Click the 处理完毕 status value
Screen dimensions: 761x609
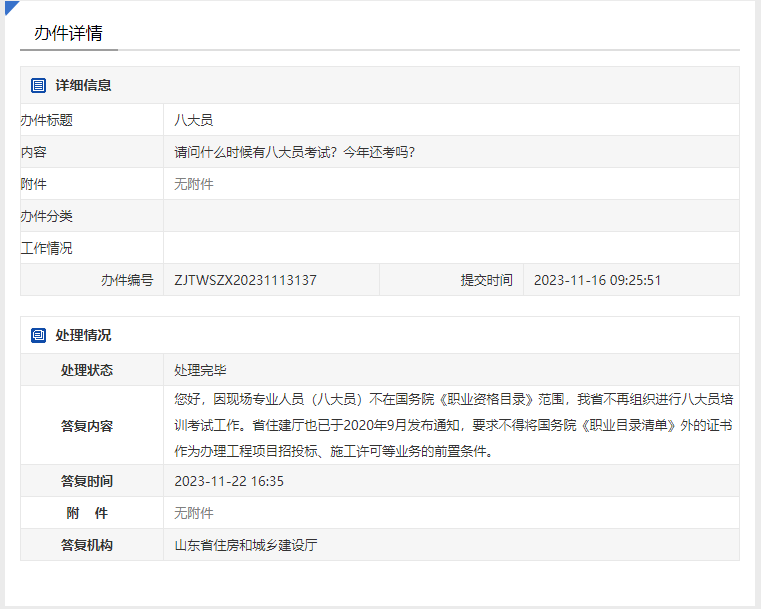point(200,370)
